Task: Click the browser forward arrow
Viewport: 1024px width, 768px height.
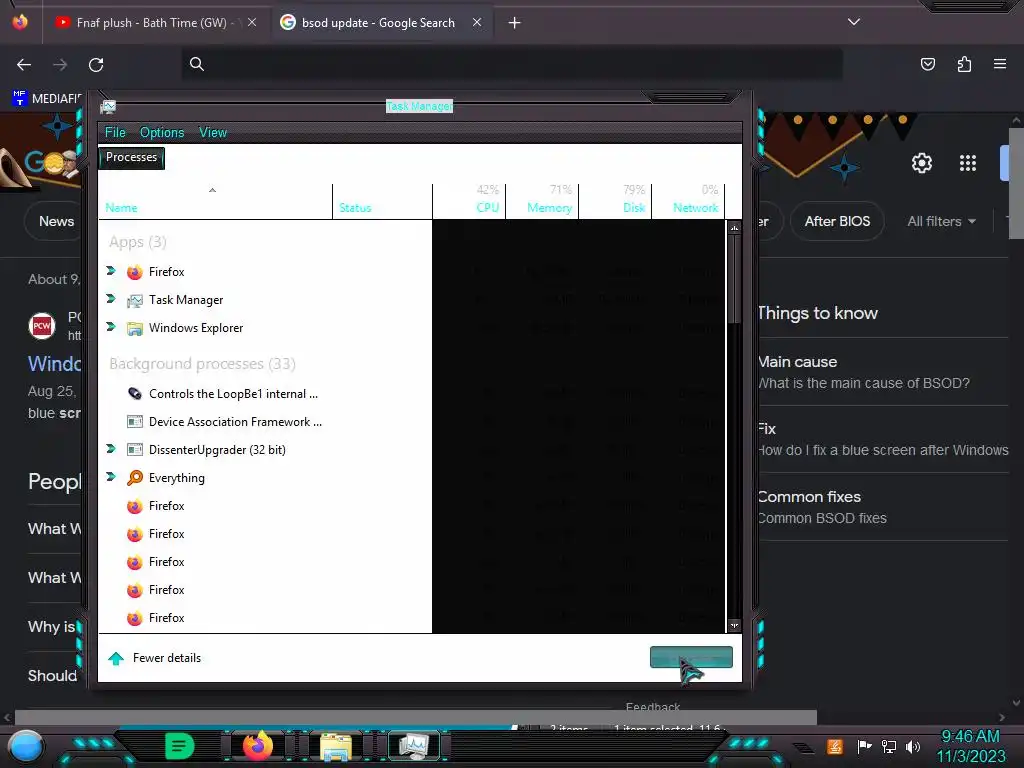Action: [x=60, y=65]
